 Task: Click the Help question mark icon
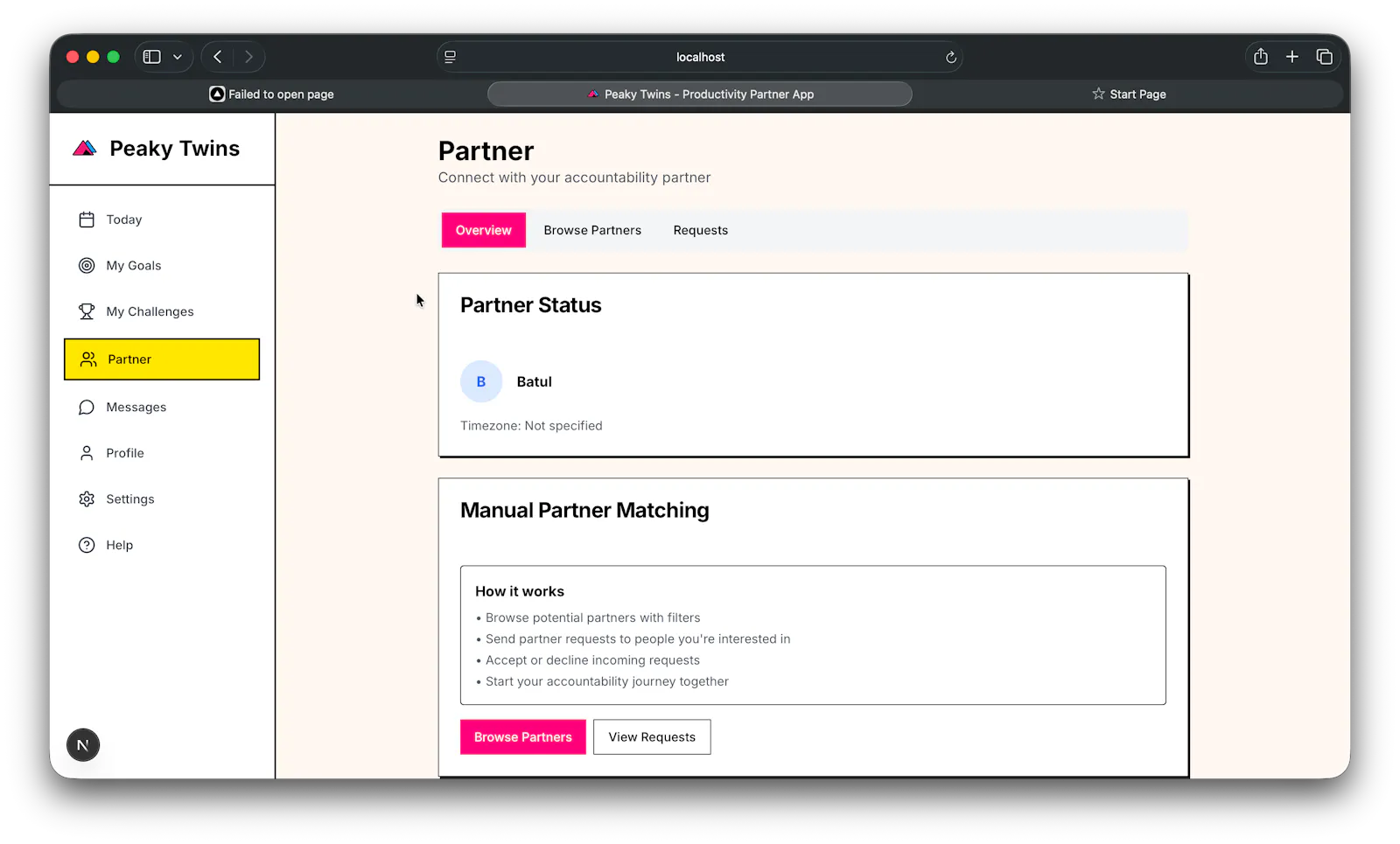coord(87,545)
